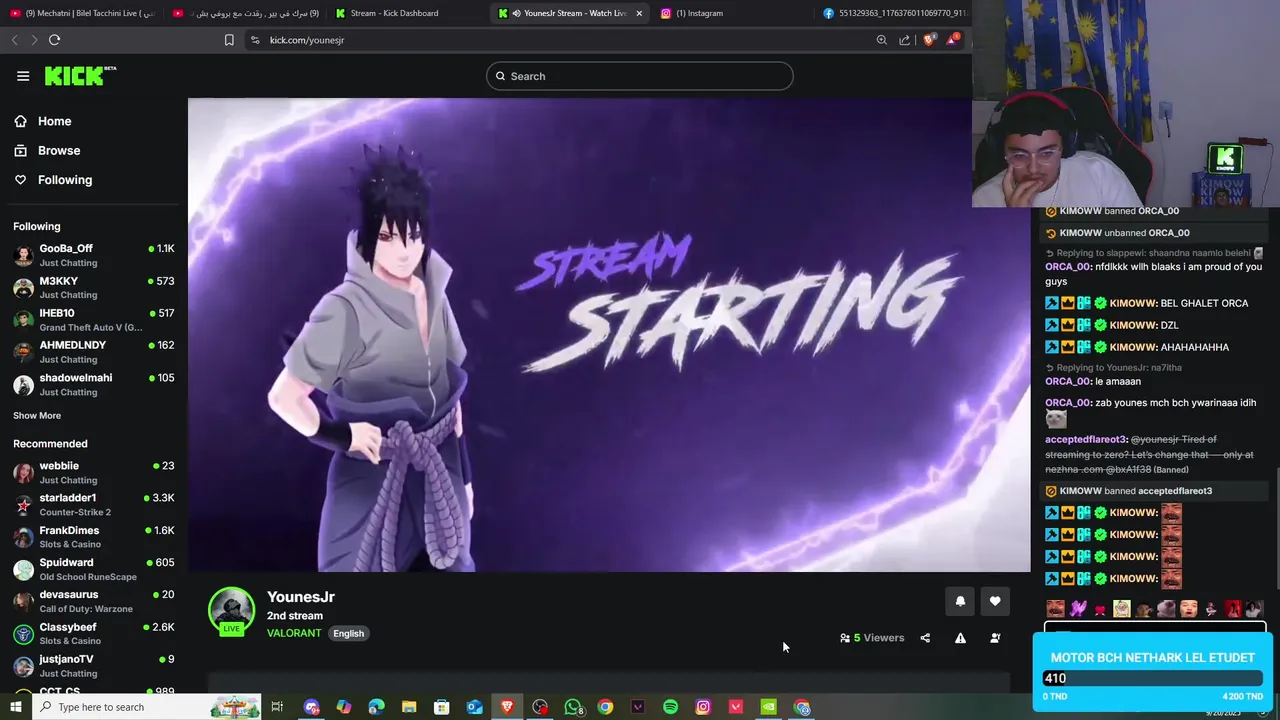Open Following in sidebar
Viewport: 1280px width, 720px height.
point(65,180)
